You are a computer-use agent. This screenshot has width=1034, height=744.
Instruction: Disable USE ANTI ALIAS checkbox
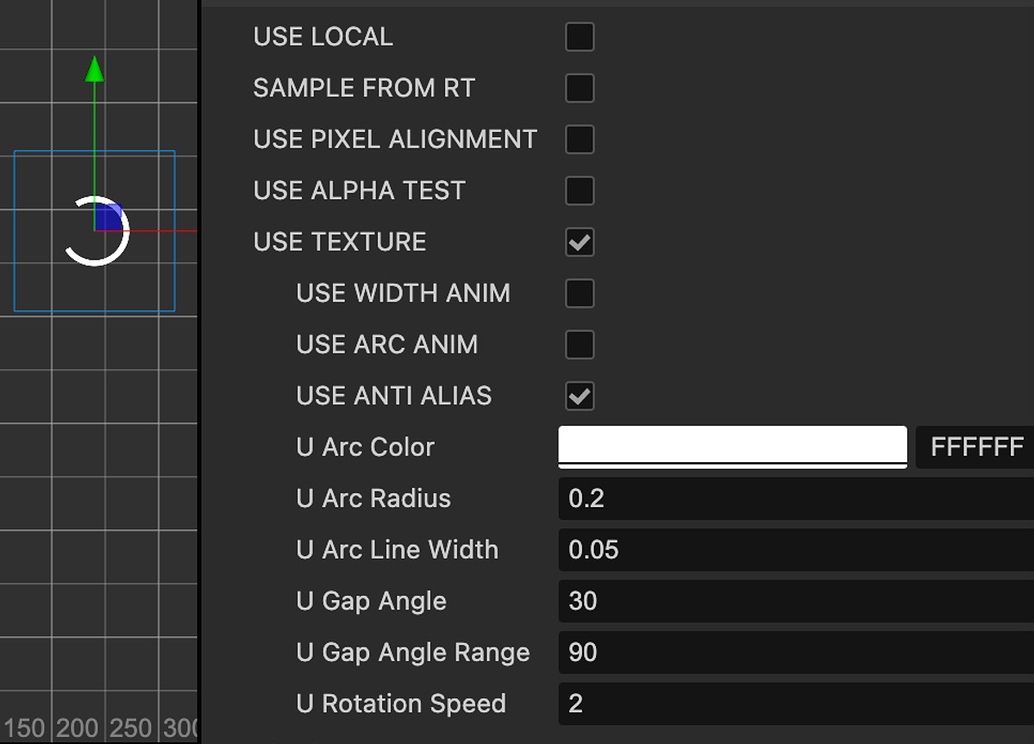pyautogui.click(x=580, y=396)
